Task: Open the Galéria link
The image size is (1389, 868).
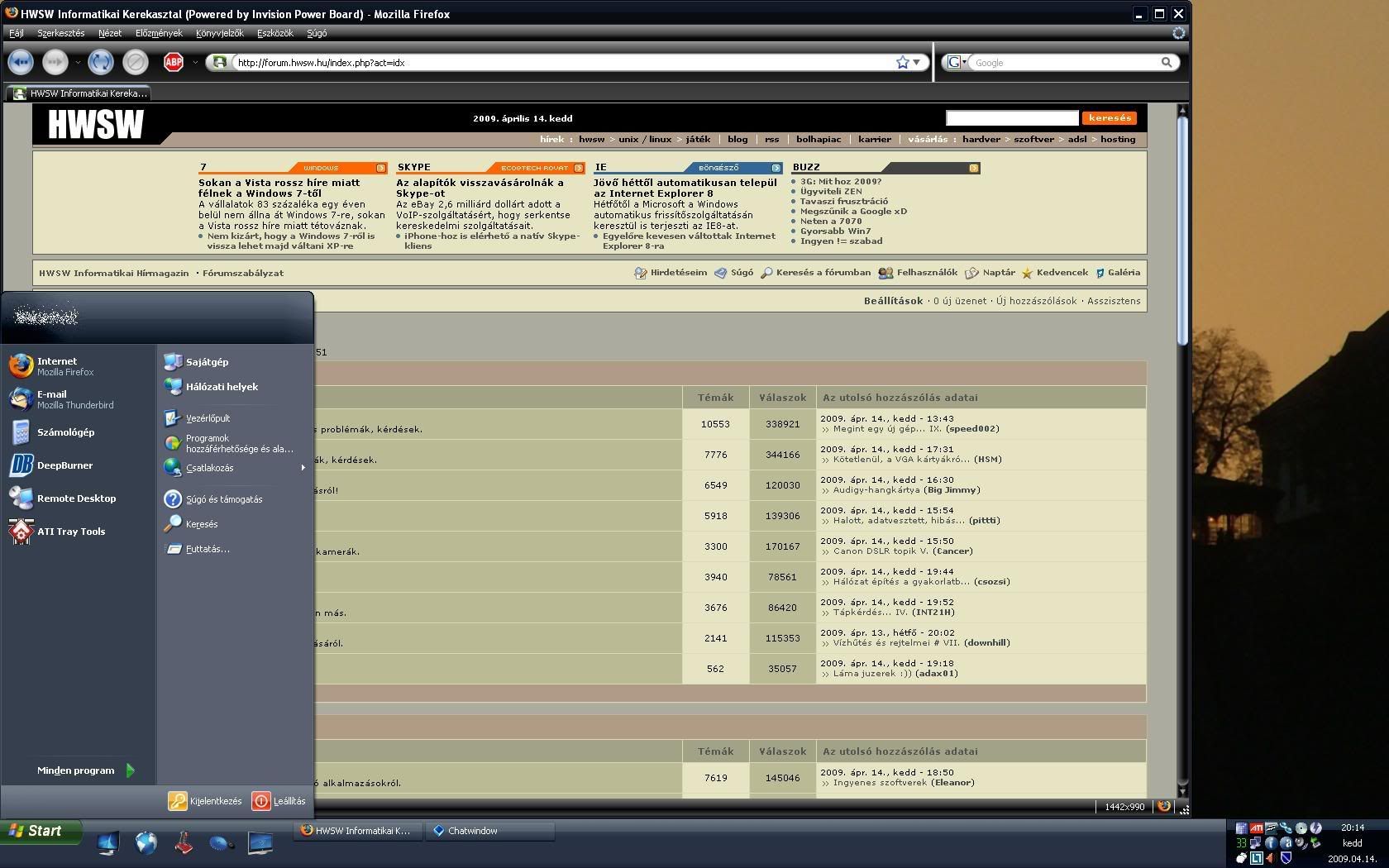Action: point(1118,272)
